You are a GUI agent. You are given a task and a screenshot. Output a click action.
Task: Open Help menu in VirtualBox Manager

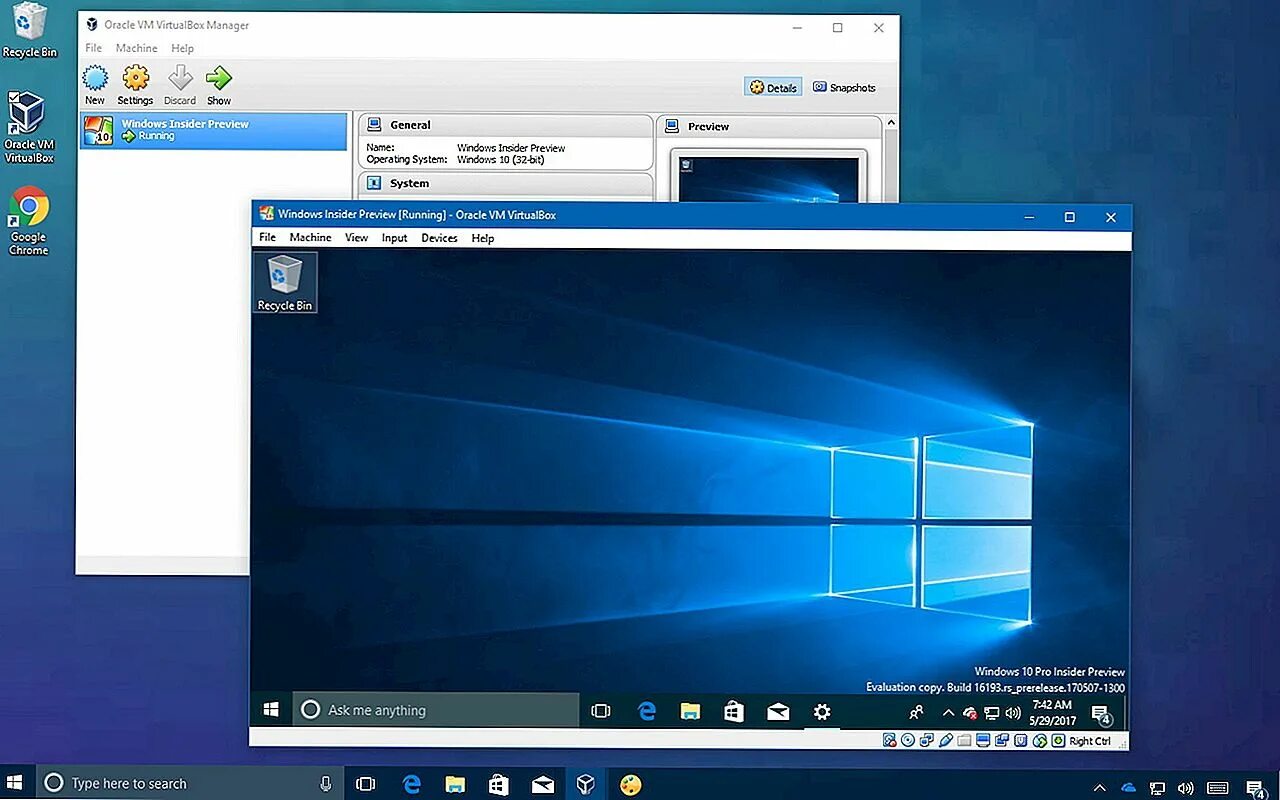pyautogui.click(x=182, y=48)
